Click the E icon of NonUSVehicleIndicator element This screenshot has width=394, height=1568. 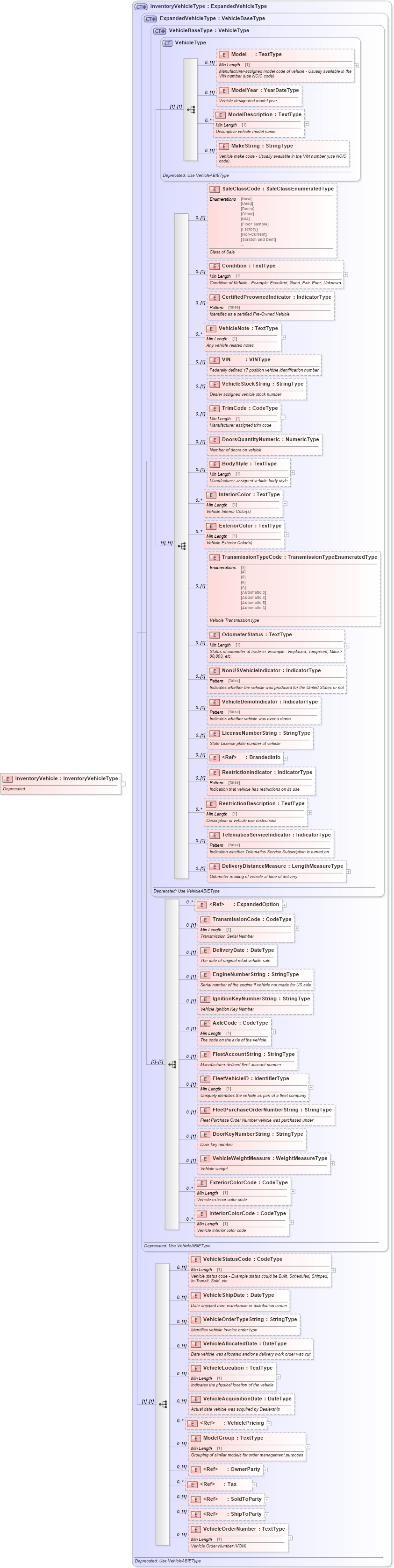[215, 671]
